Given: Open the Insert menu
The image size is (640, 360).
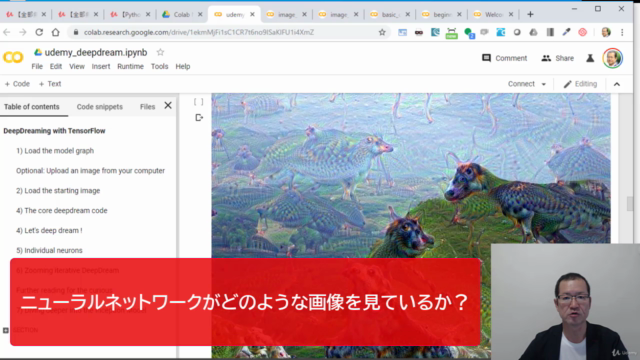Looking at the screenshot, I should [x=101, y=67].
